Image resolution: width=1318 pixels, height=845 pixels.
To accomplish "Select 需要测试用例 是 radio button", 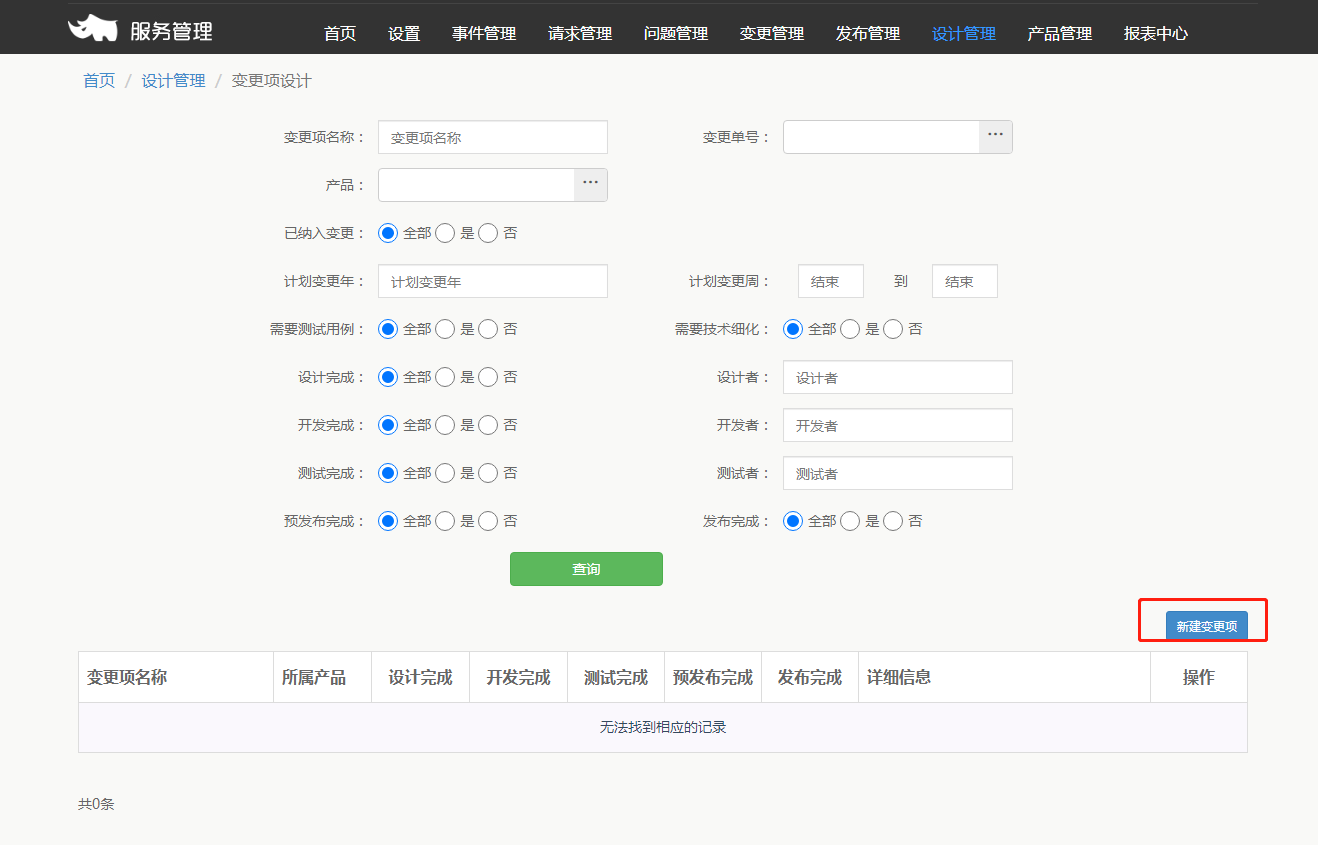I will (x=445, y=329).
